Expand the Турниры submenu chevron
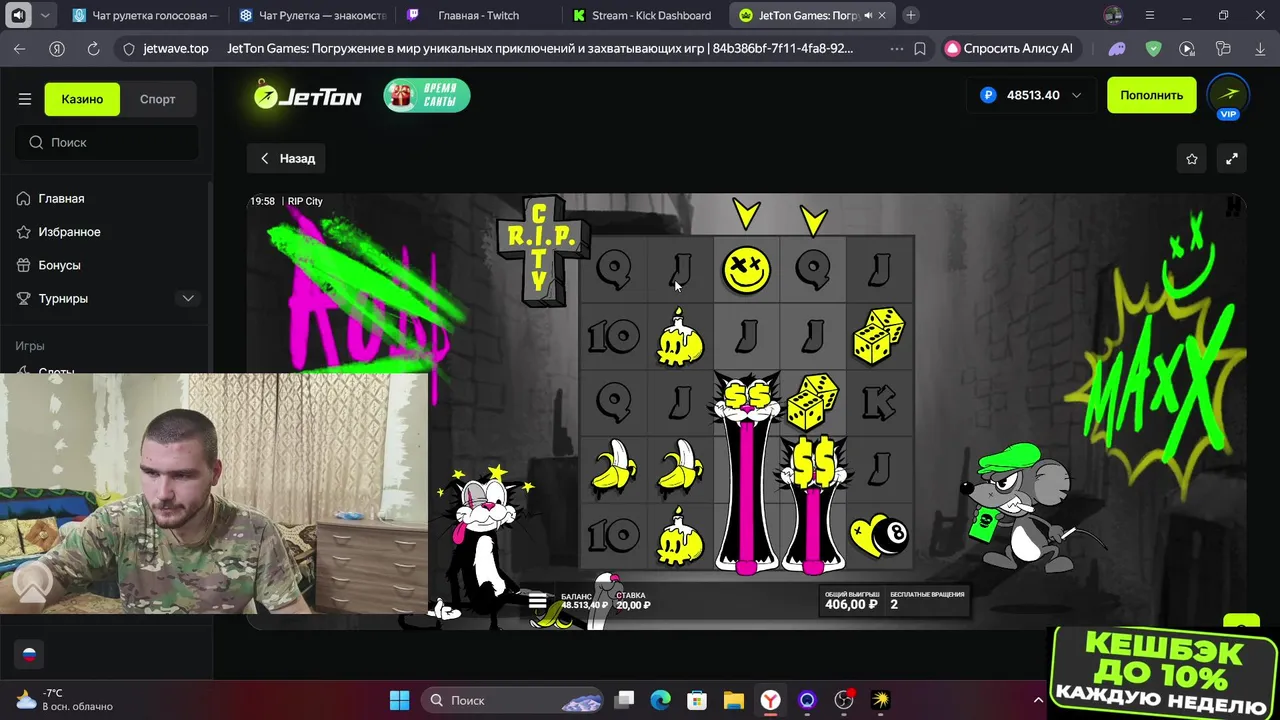The image size is (1280, 720). (x=188, y=298)
